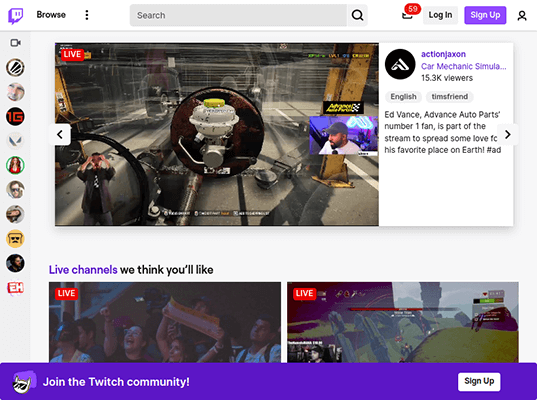The image size is (537, 400).
Task: Open the yellow sunglasses face channel avatar
Action: pyautogui.click(x=15, y=239)
